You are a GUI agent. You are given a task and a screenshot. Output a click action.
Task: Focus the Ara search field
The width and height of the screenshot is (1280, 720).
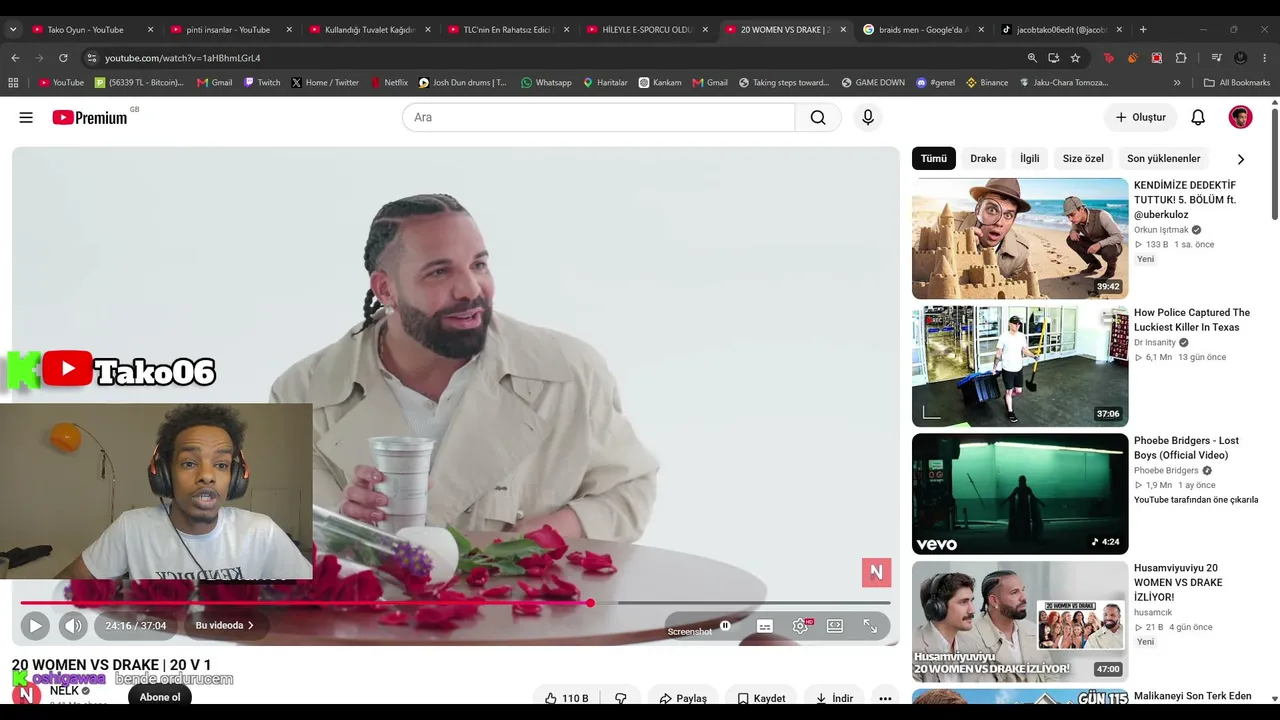[x=598, y=117]
